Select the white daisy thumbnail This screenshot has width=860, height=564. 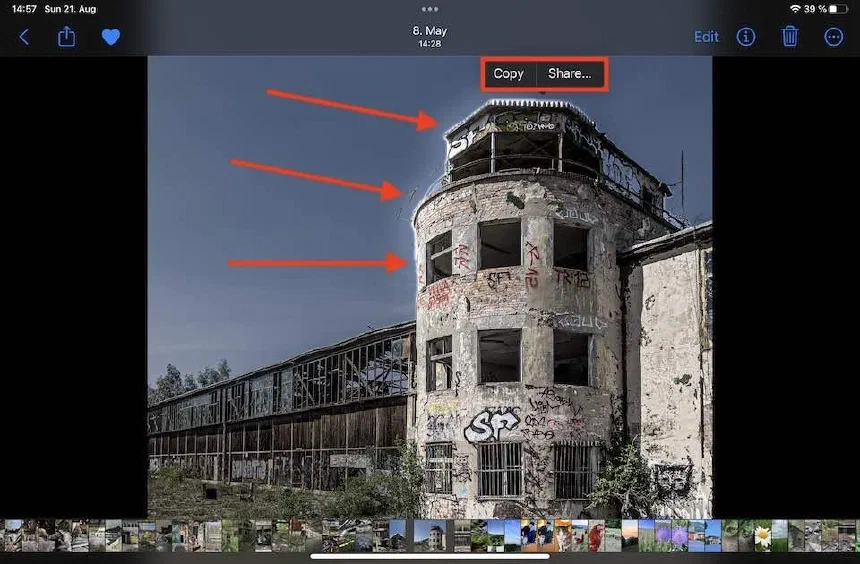point(762,535)
